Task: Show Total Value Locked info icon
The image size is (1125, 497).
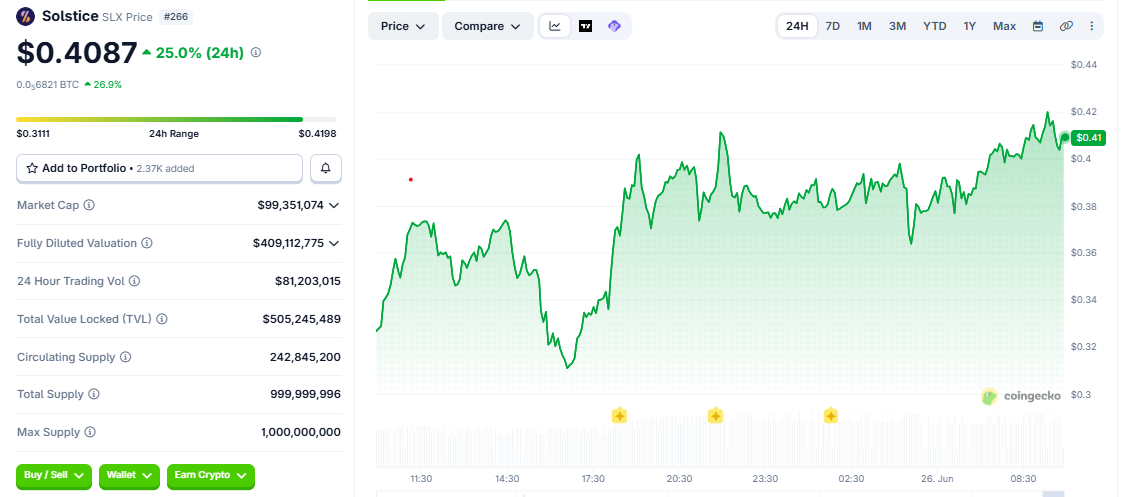Action: click(161, 319)
